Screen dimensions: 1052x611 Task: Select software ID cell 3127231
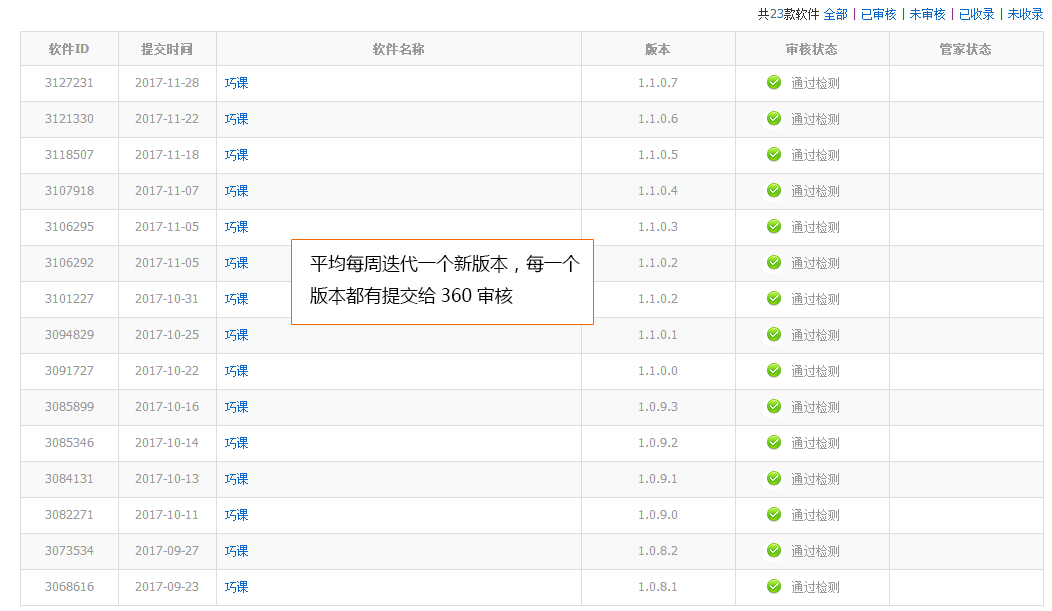point(69,83)
